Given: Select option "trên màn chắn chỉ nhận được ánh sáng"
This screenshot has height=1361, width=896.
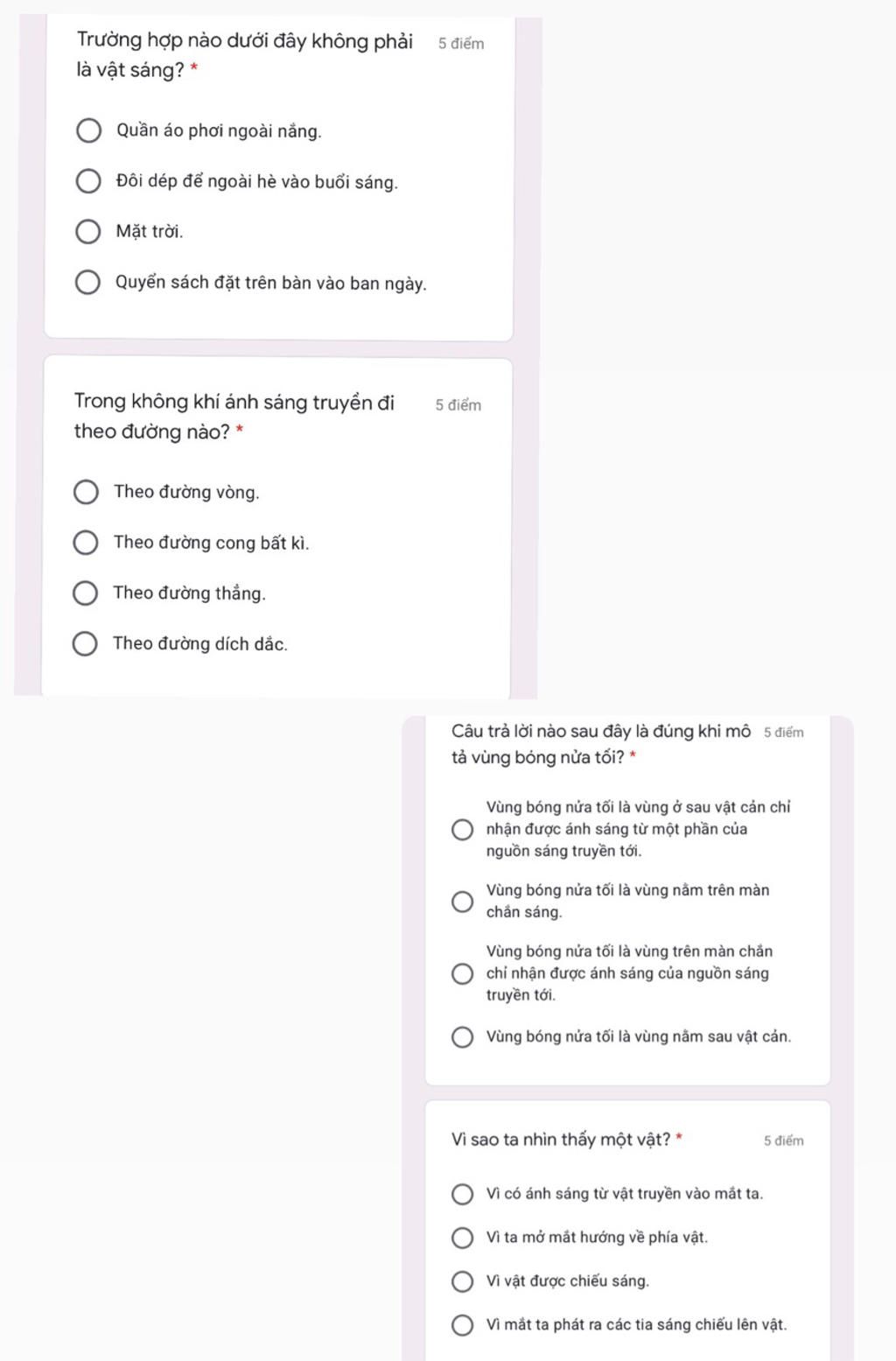Looking at the screenshot, I should pos(462,974).
